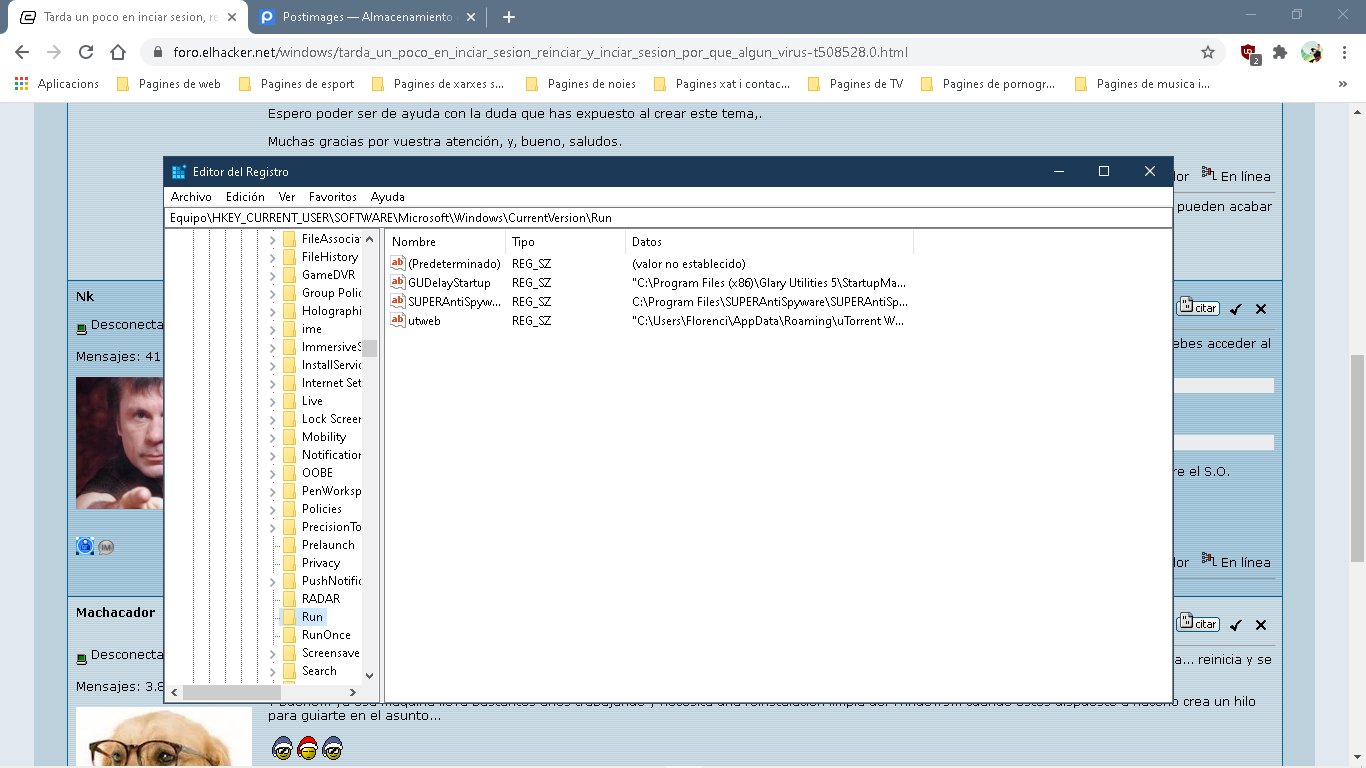Open the Favoritos menu
Image resolution: width=1366 pixels, height=768 pixels.
point(333,197)
